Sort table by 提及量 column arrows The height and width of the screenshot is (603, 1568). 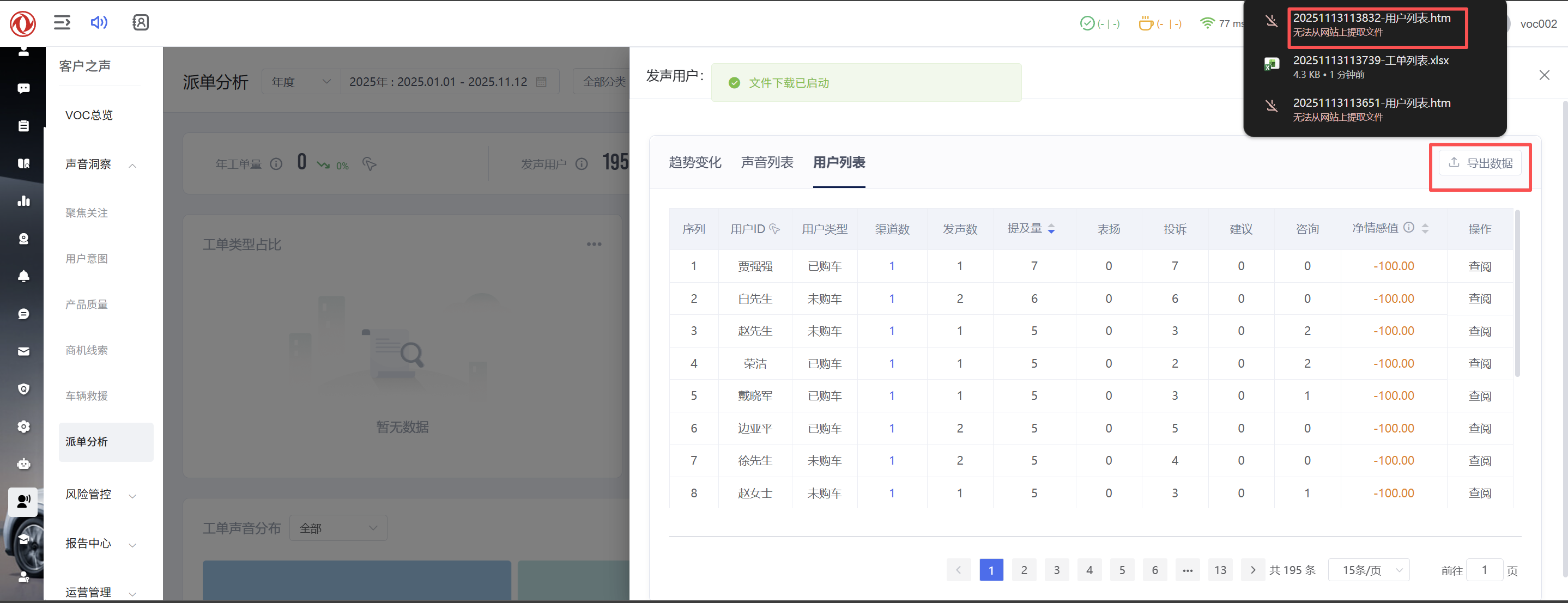[x=1051, y=229]
